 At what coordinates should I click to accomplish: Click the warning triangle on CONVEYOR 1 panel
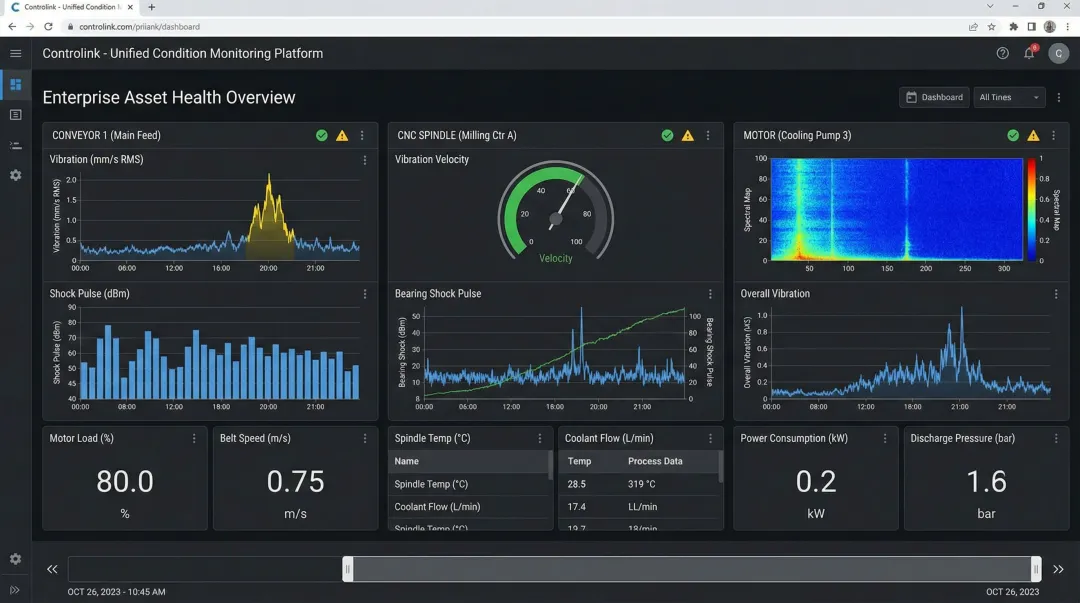340,135
